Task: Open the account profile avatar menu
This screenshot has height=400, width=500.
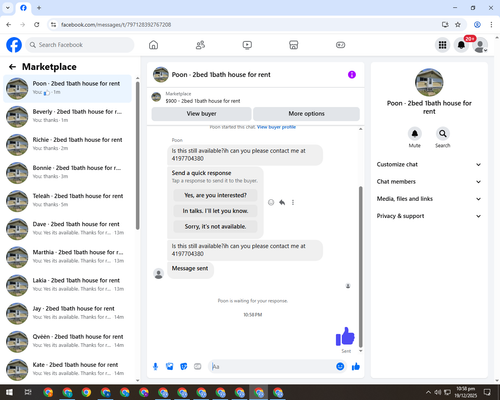Action: pos(480,45)
